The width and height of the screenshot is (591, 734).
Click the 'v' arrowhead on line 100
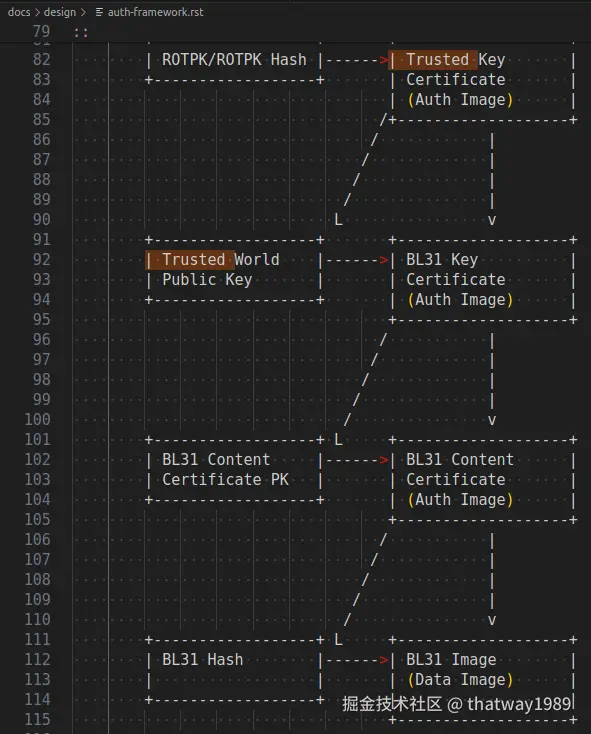click(492, 420)
